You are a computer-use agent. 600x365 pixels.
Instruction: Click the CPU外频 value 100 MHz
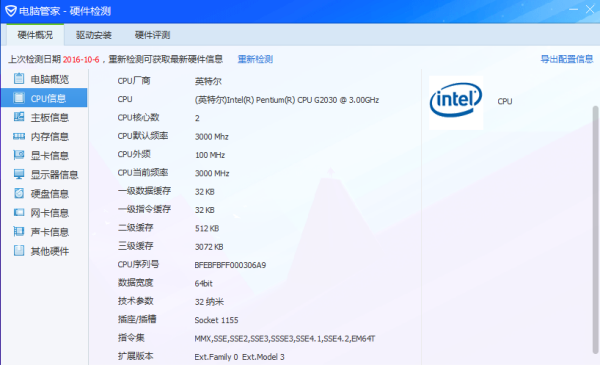[x=210, y=155]
